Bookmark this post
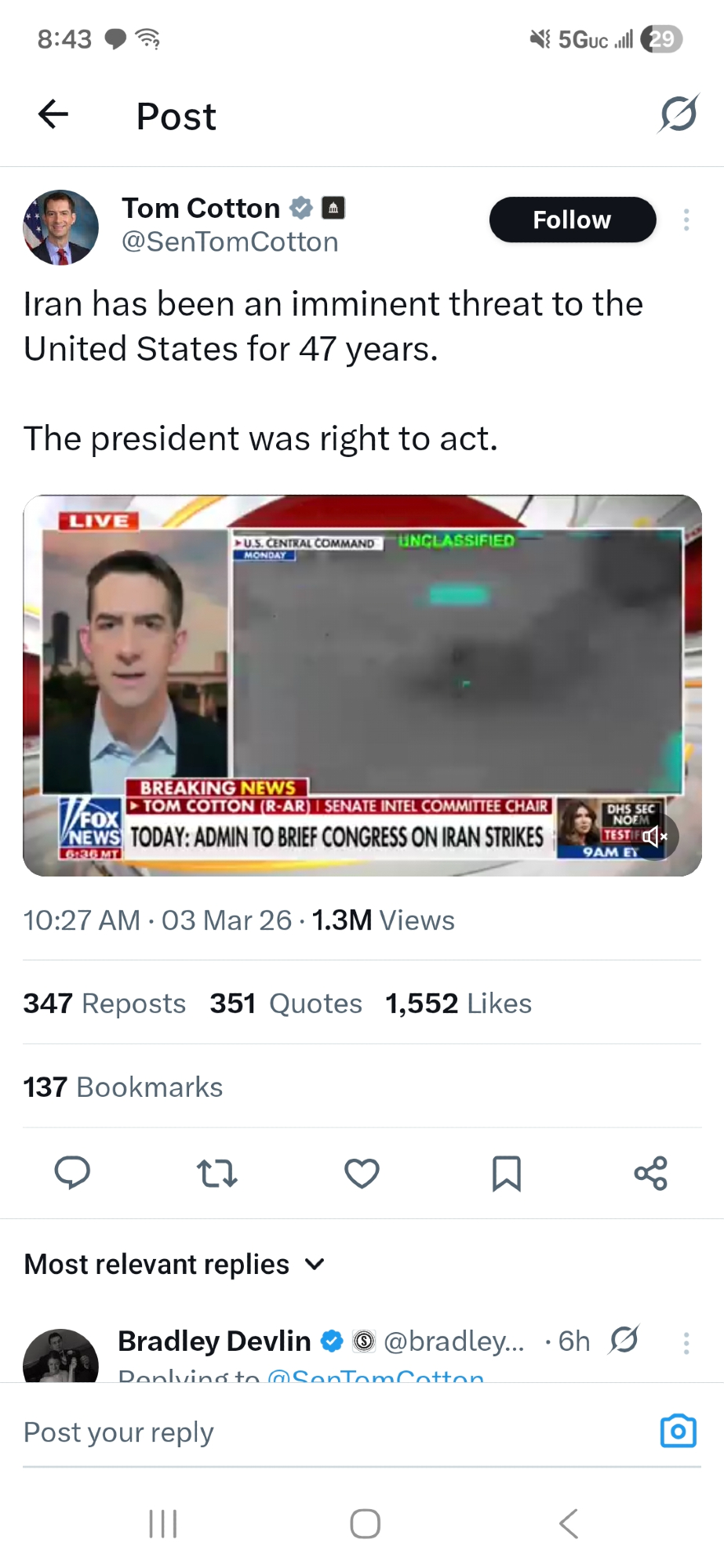 (x=506, y=1173)
